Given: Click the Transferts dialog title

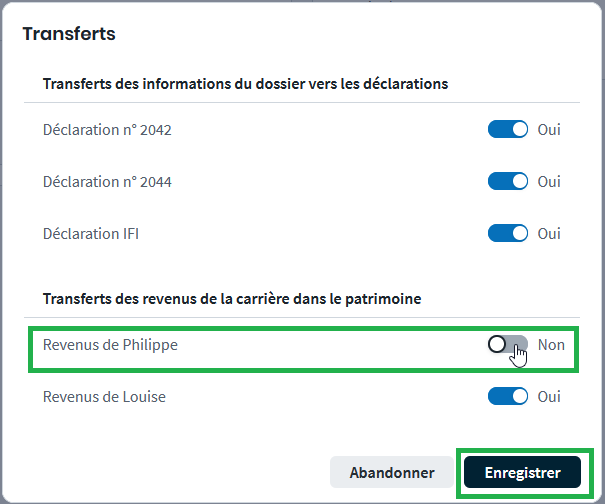Looking at the screenshot, I should click(69, 34).
